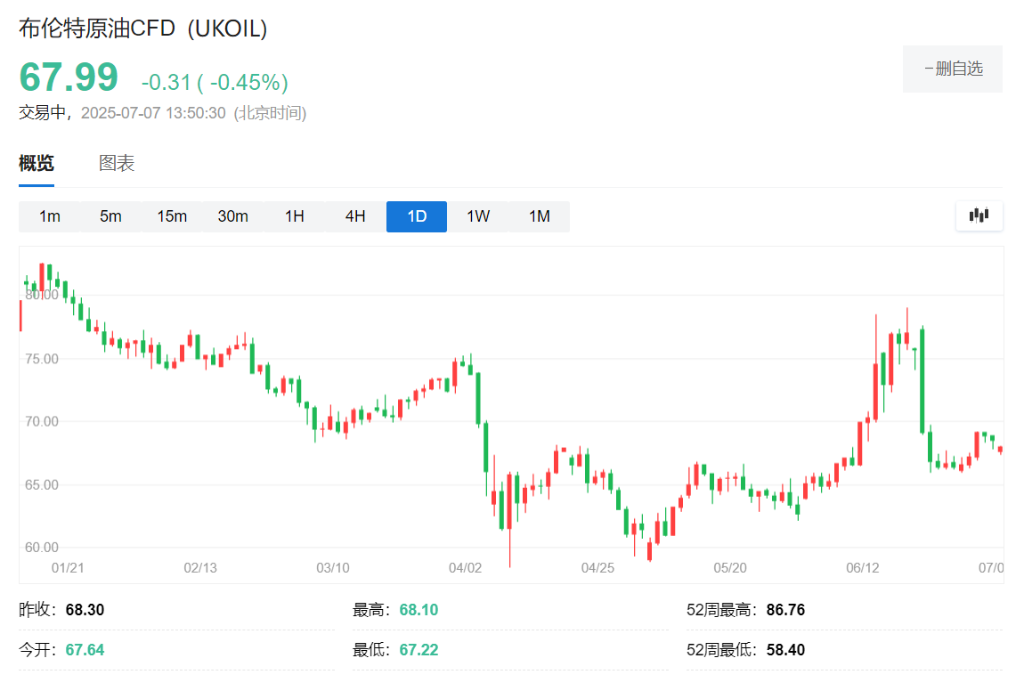This screenshot has height=684, width=1024.
Task: Select the 概览 tab
Action: [36, 163]
